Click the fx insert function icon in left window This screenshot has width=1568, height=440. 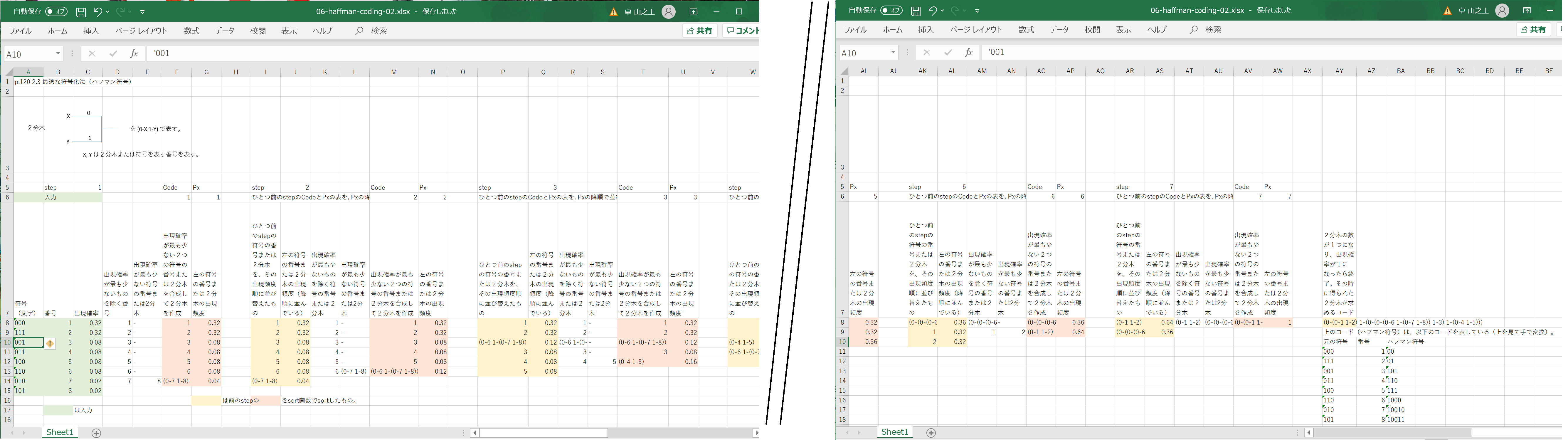pyautogui.click(x=134, y=53)
